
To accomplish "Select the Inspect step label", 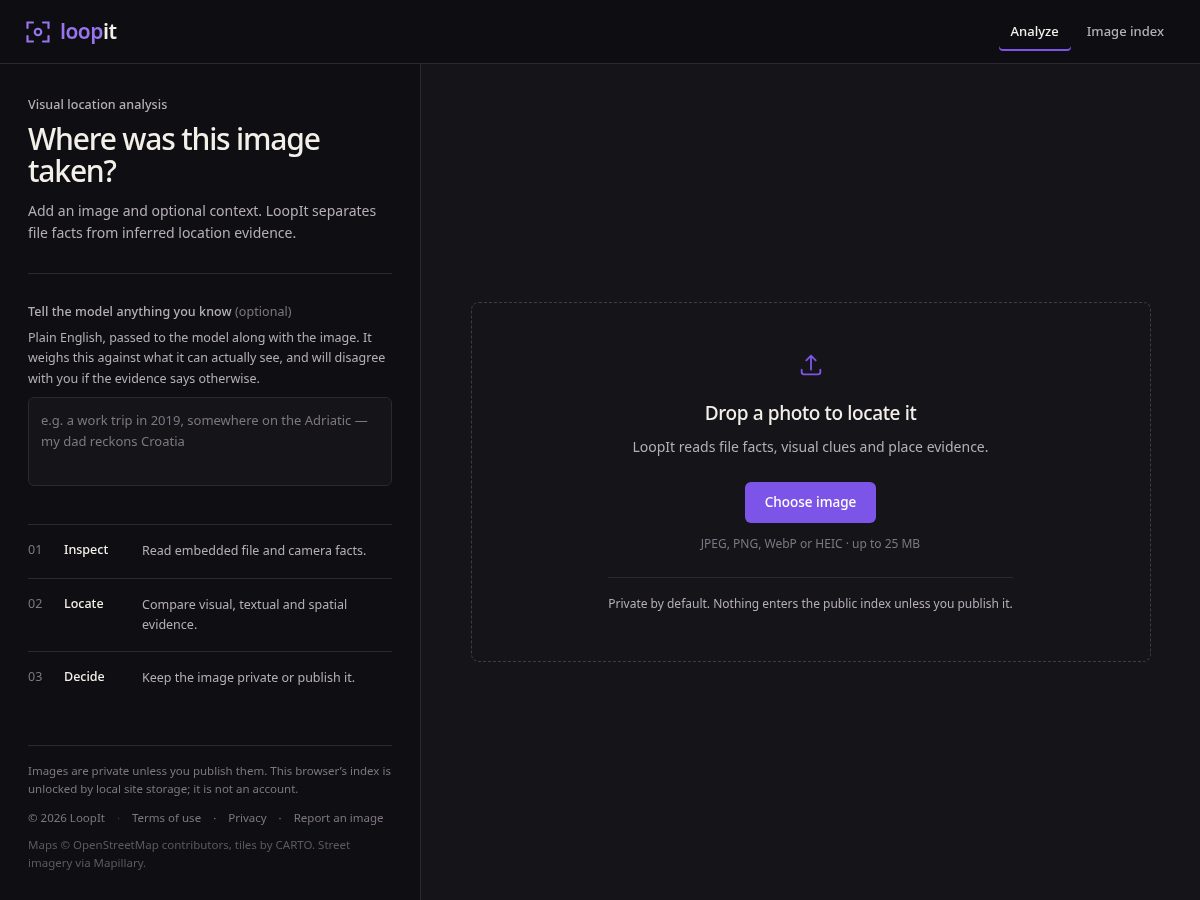I will click(x=86, y=550).
